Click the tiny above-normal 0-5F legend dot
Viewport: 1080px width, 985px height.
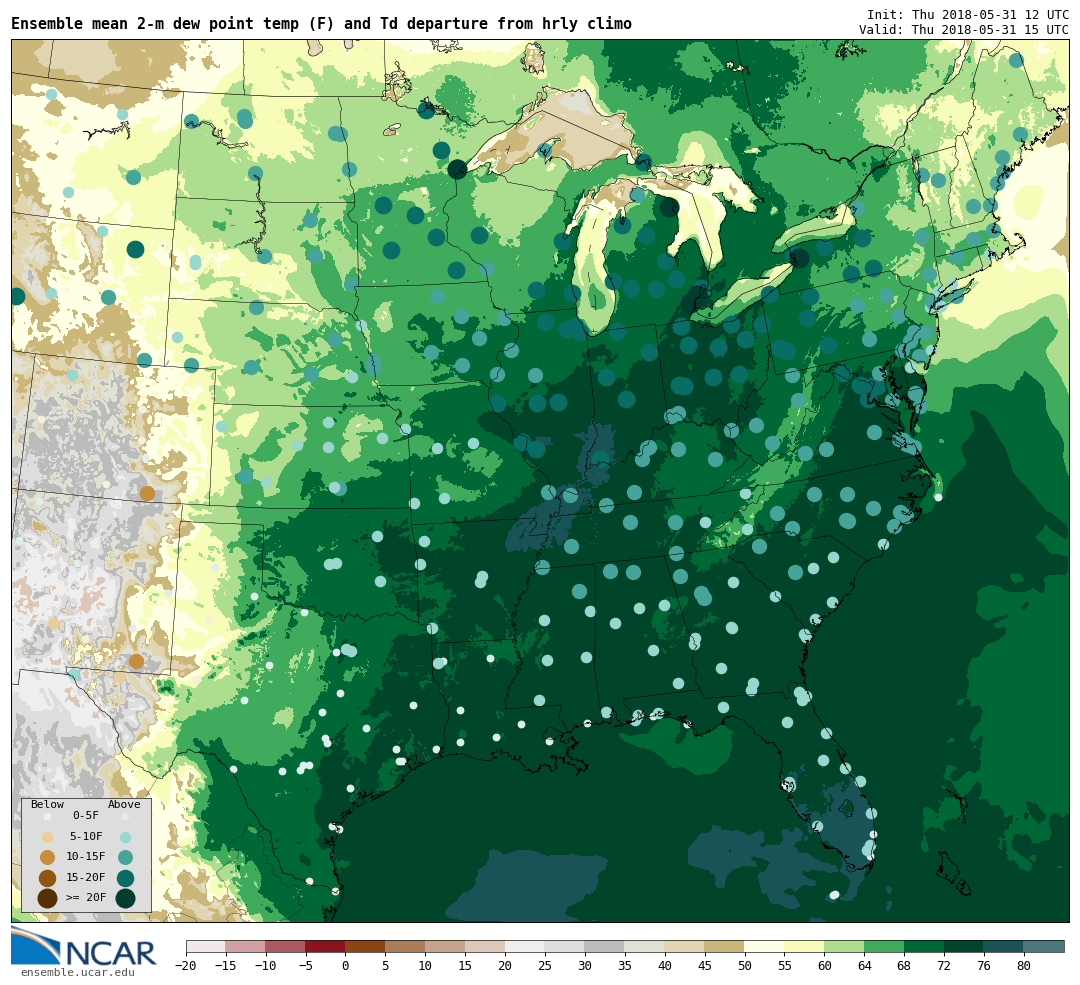125,816
